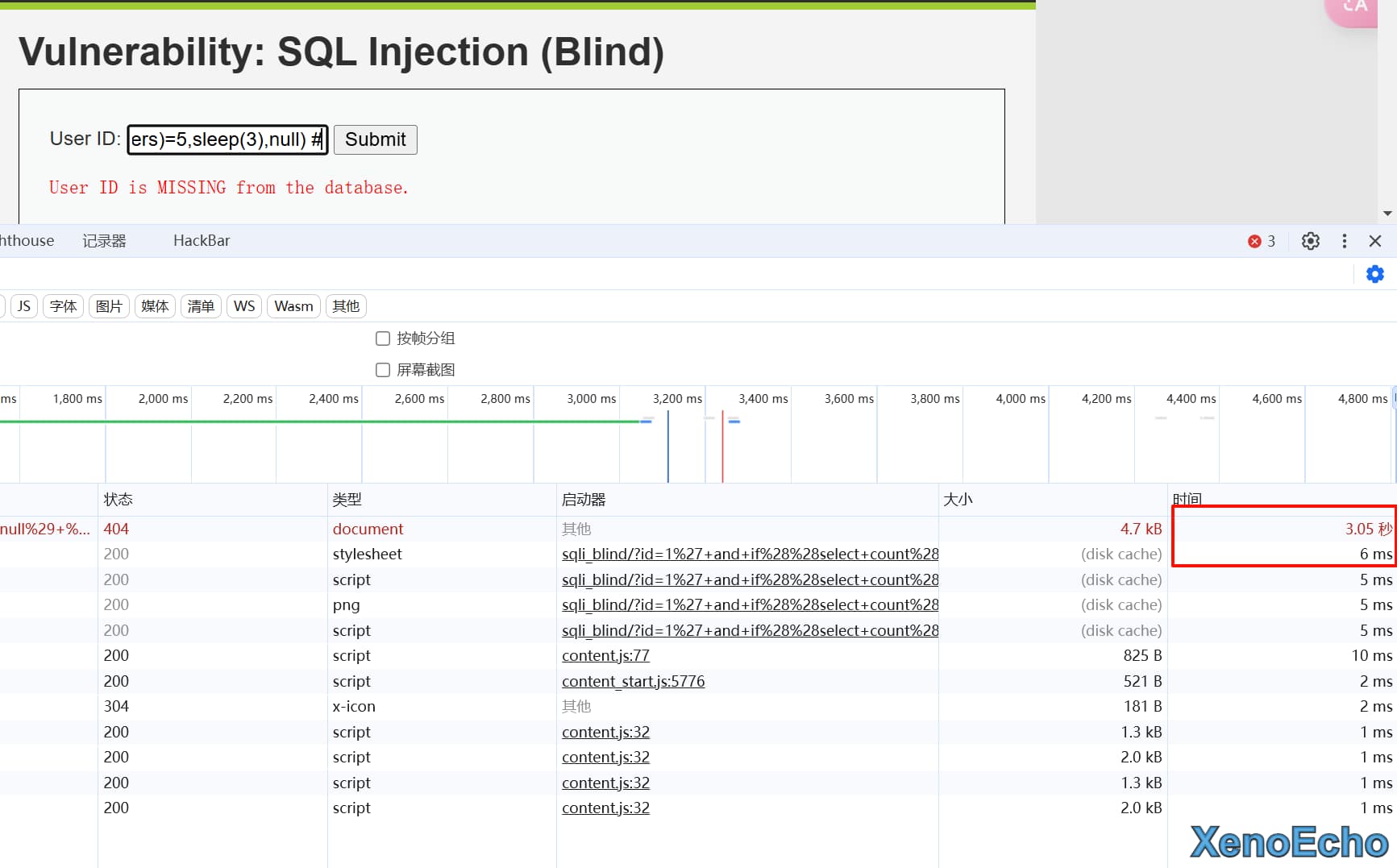Filter requests by 图片 type
Viewport: 1397px width, 868px height.
click(x=109, y=306)
